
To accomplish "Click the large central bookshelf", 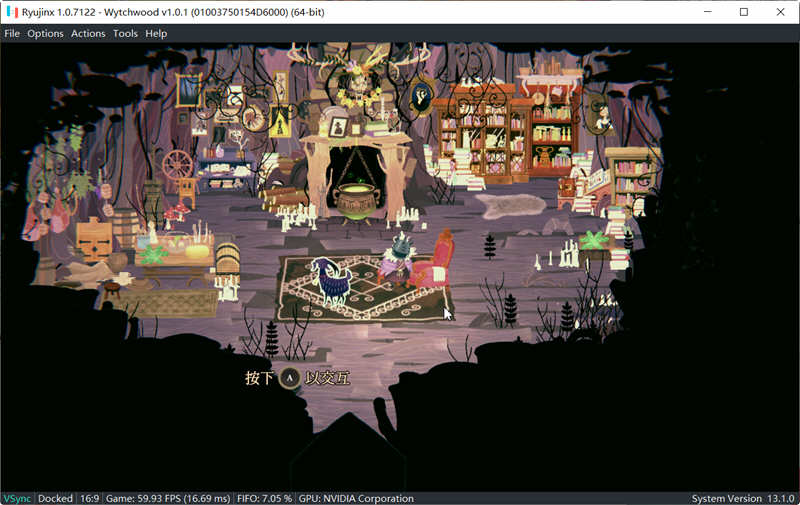I will (483, 136).
